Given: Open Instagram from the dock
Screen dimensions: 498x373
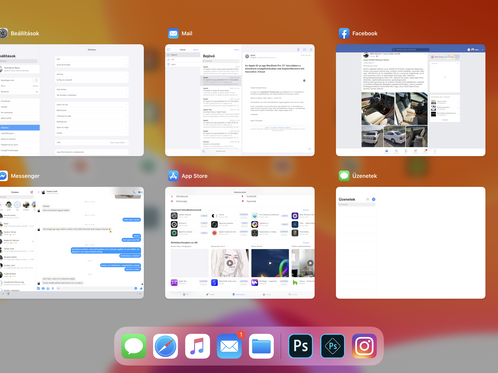Looking at the screenshot, I should click(364, 346).
